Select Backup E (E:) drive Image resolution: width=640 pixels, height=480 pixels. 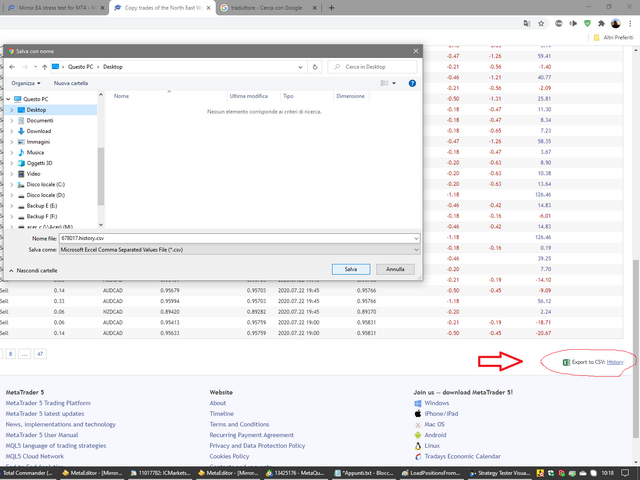point(42,206)
